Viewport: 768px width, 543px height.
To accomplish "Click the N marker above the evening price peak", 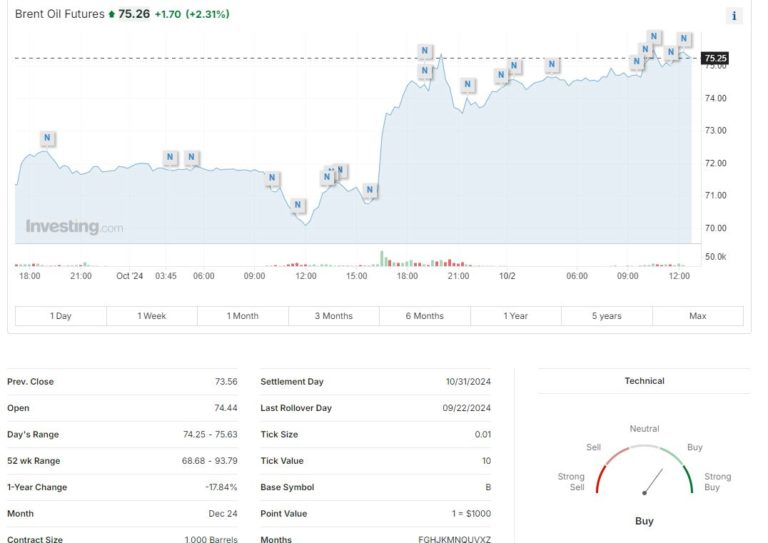I will pyautogui.click(x=425, y=51).
